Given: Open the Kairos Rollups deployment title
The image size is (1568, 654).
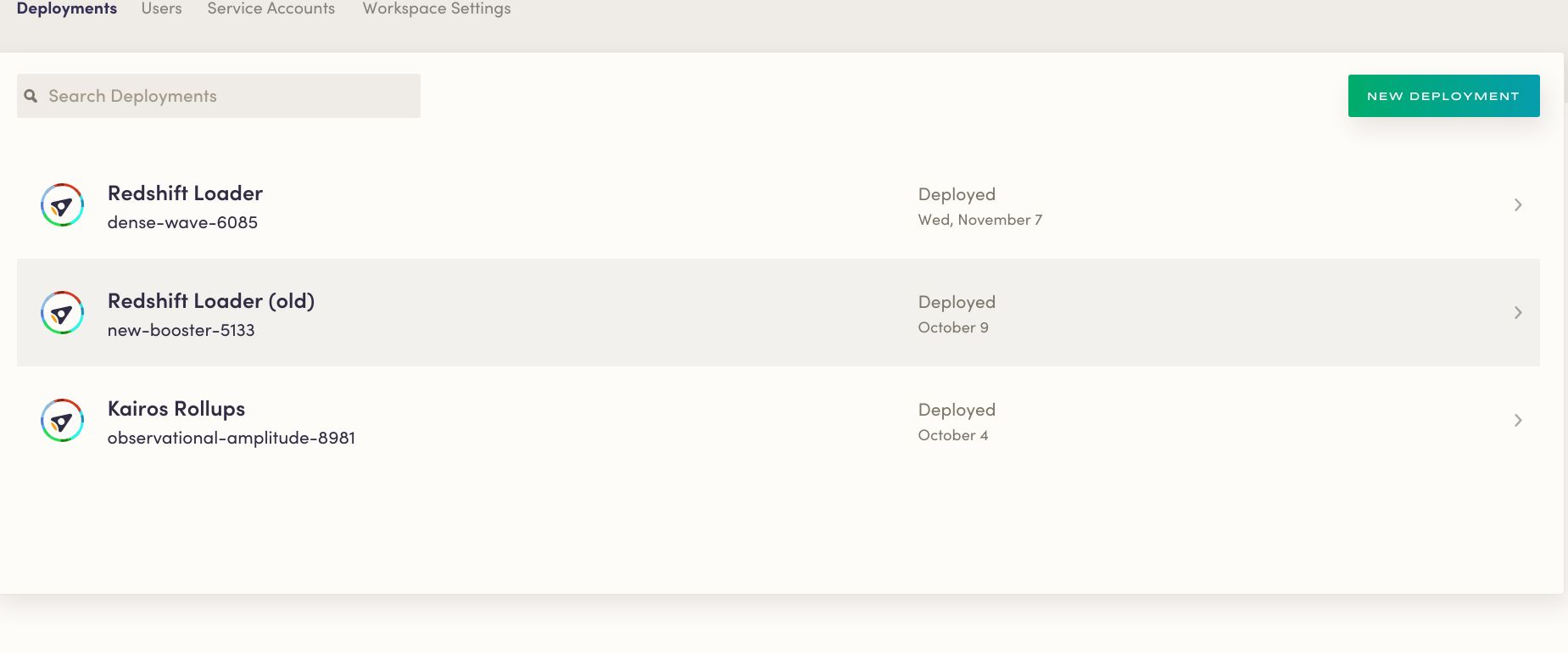Looking at the screenshot, I should (x=176, y=409).
